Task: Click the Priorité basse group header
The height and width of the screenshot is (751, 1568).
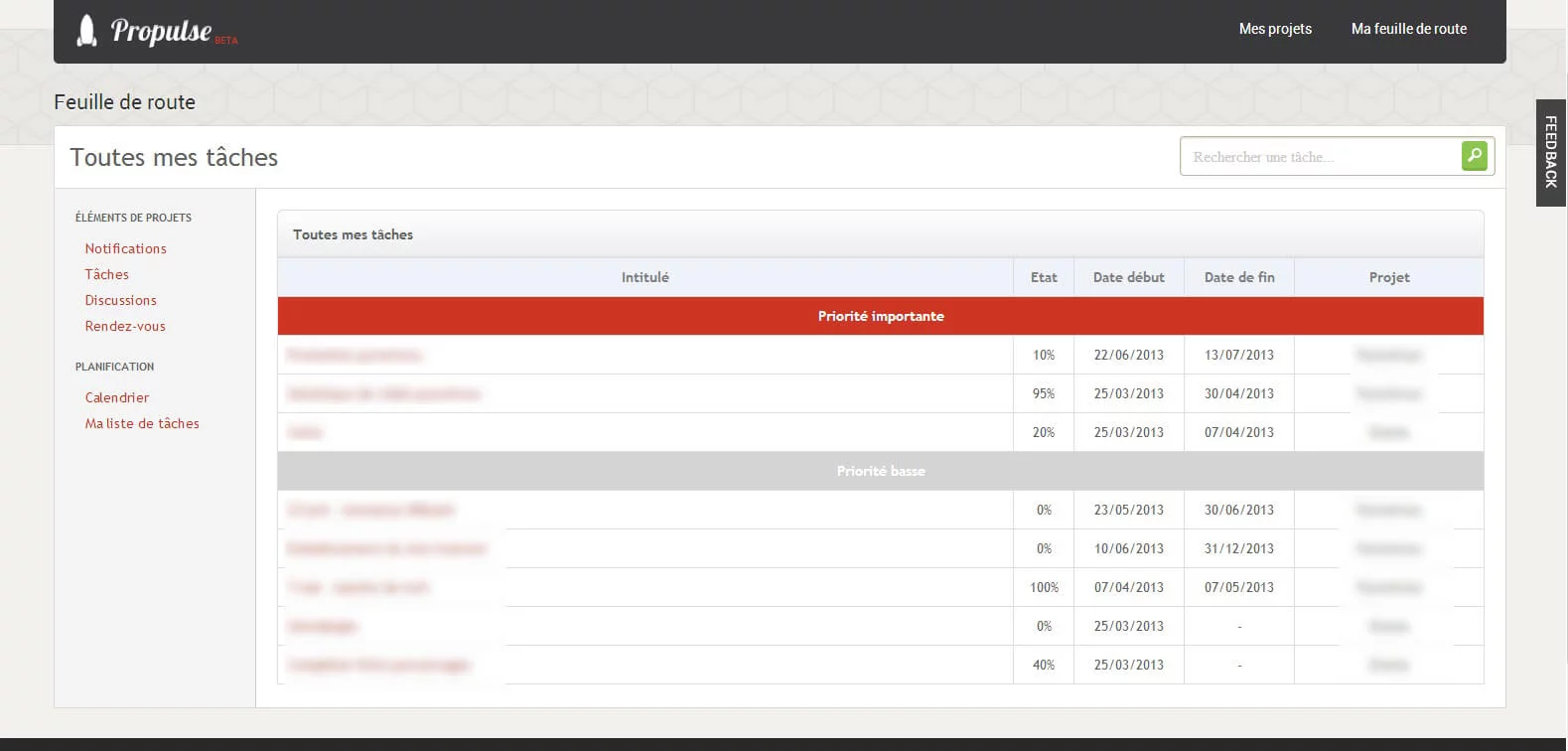Action: point(881,471)
